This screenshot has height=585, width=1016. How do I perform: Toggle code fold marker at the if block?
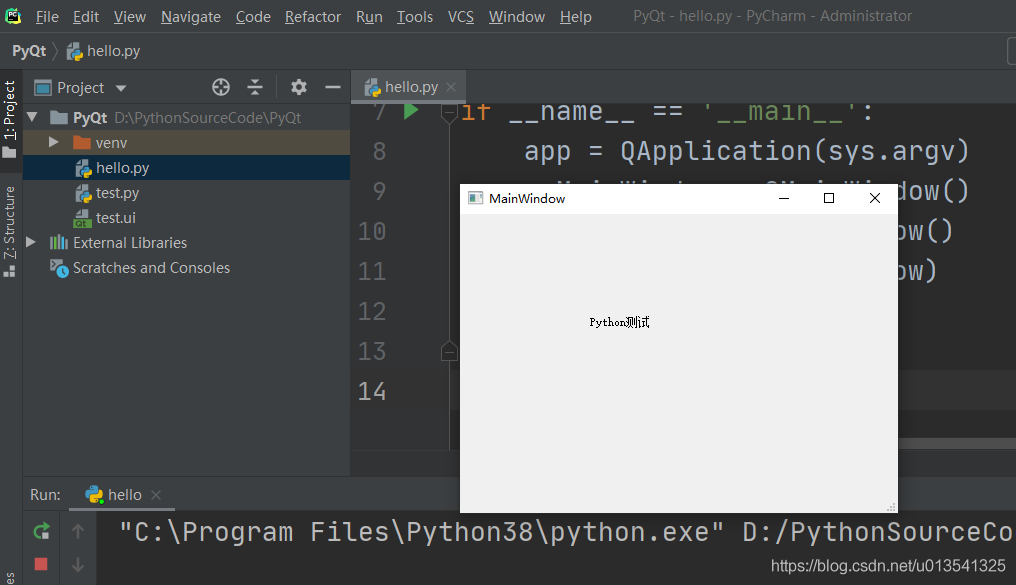pos(449,112)
